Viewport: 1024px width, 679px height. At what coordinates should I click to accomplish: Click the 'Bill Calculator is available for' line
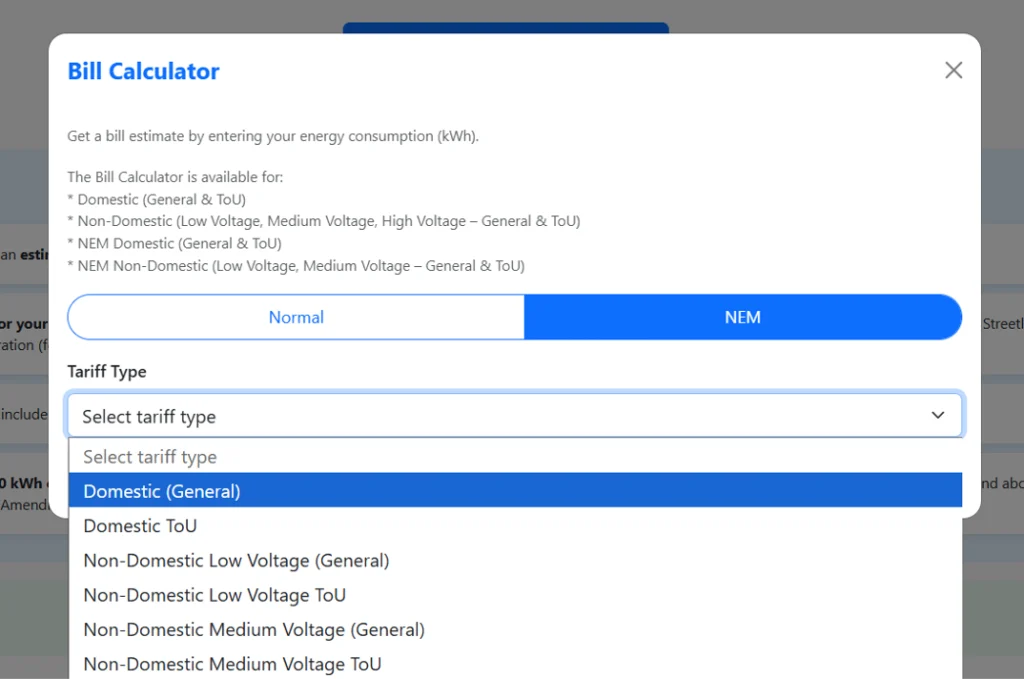pyautogui.click(x=175, y=177)
